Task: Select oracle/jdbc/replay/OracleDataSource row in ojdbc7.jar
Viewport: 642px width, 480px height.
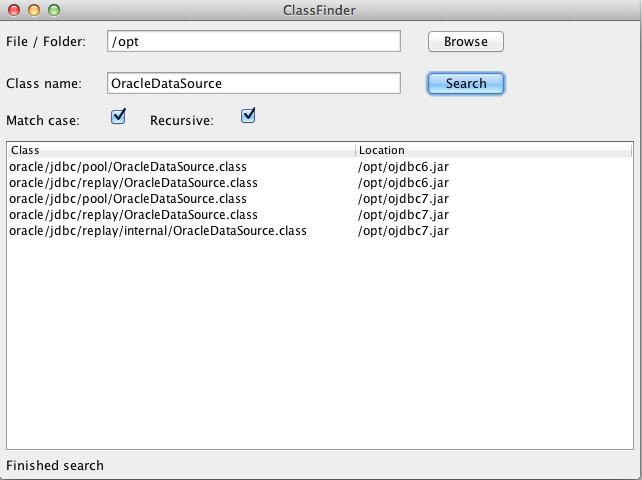Action: pyautogui.click(x=320, y=215)
